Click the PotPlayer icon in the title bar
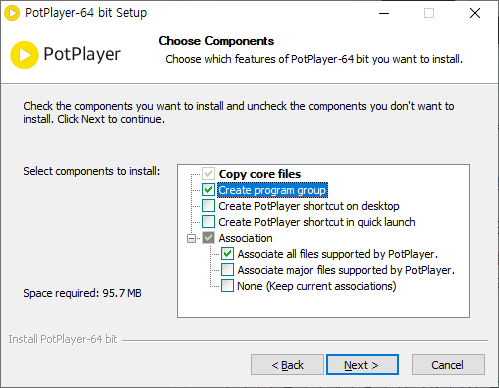The width and height of the screenshot is (499, 388). coord(12,13)
